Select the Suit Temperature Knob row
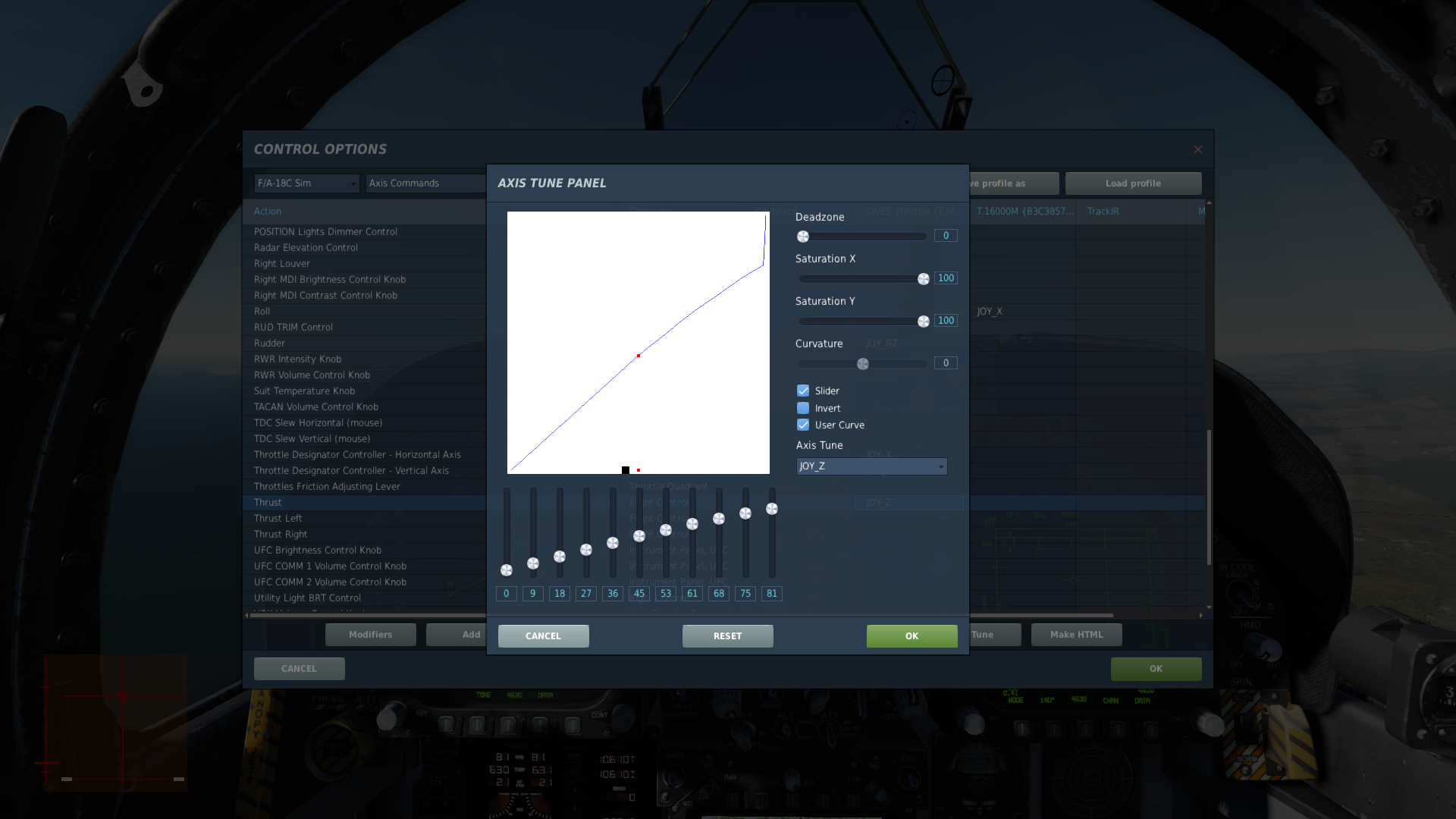Screen dimensions: 1456x819 click(x=364, y=391)
